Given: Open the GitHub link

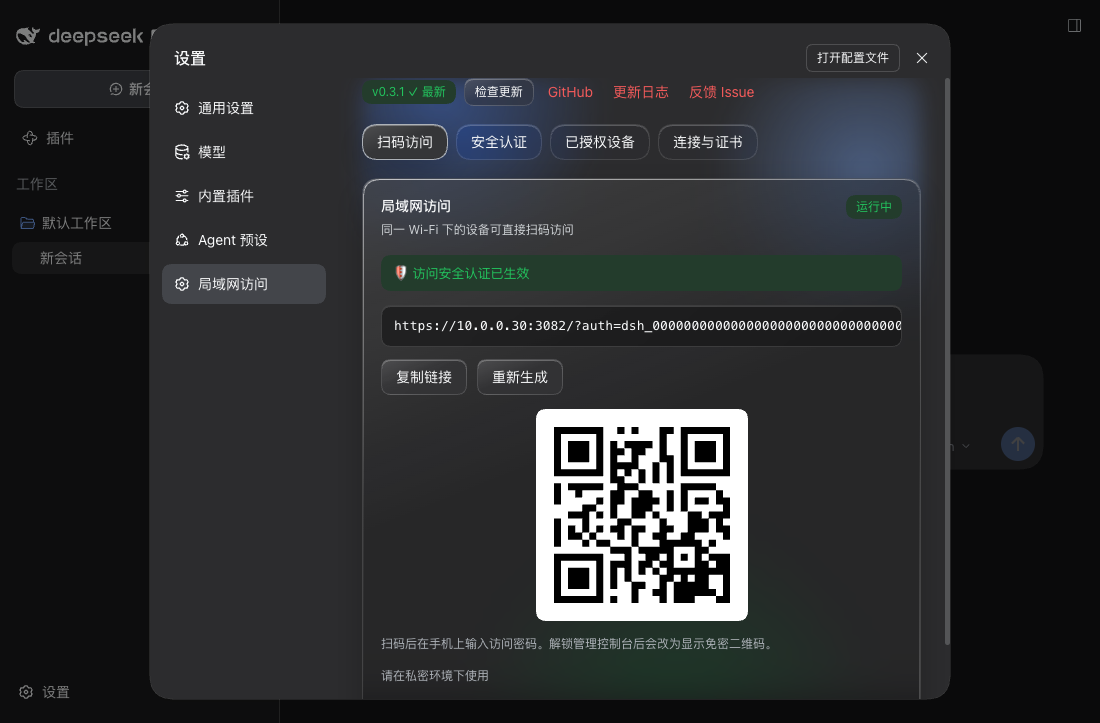Looking at the screenshot, I should coord(570,92).
